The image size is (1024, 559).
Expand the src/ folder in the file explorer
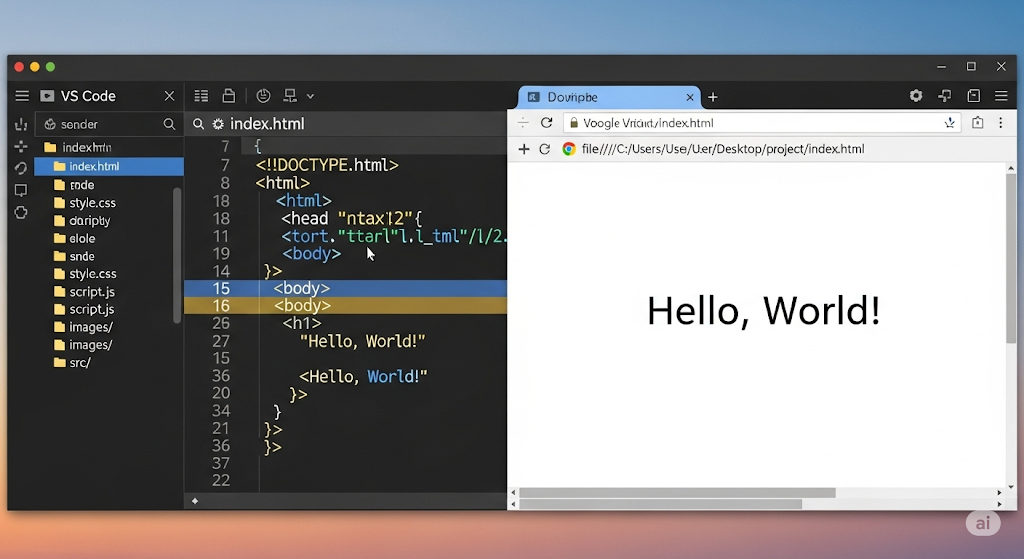80,362
